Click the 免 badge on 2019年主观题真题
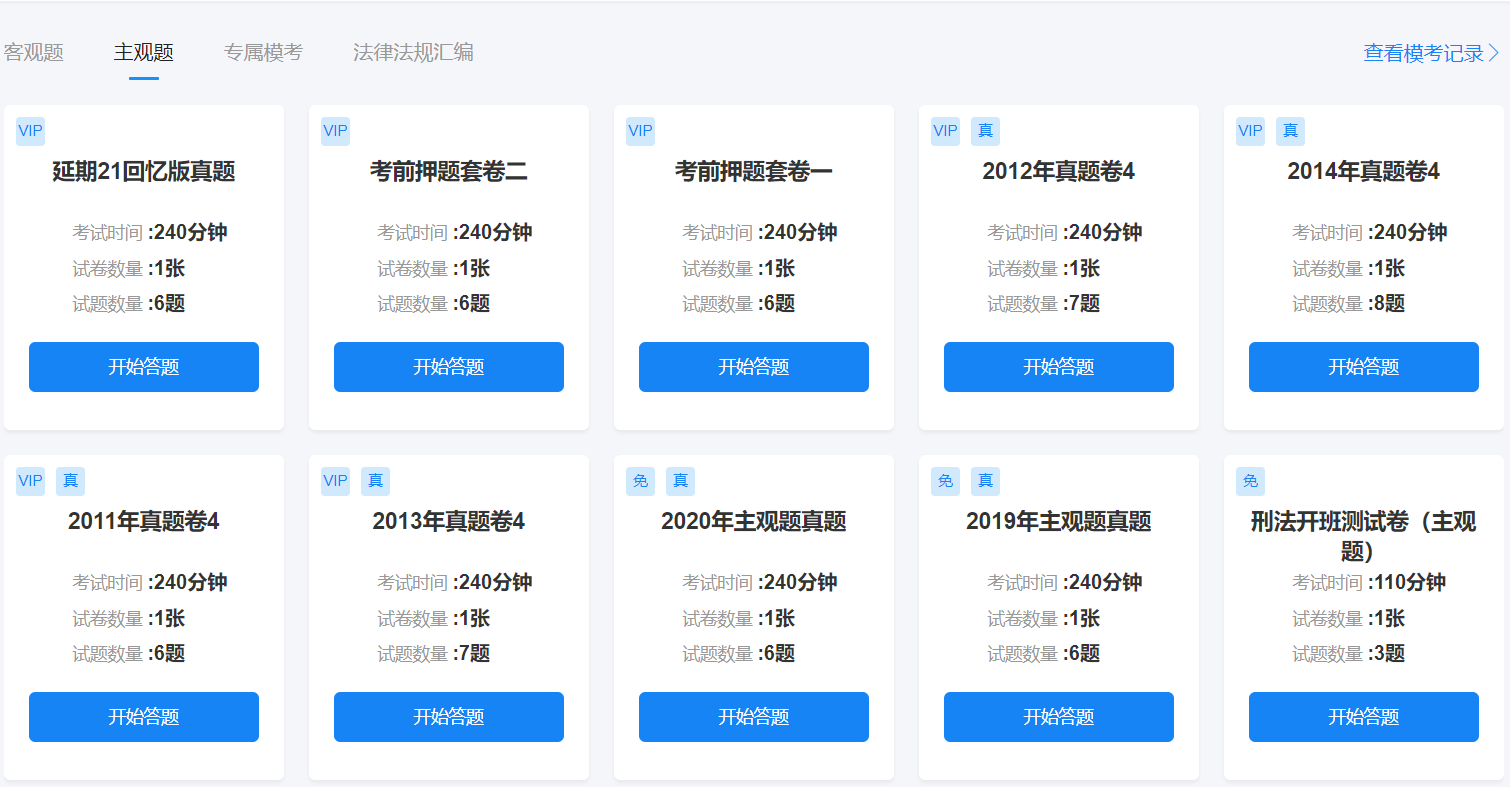Screen dimensions: 1510x787 pyautogui.click(x=945, y=481)
